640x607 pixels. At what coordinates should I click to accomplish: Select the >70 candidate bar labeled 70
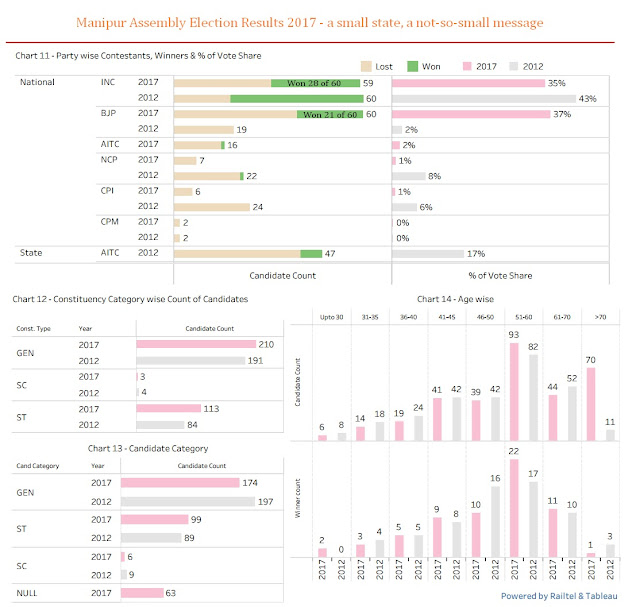(591, 404)
